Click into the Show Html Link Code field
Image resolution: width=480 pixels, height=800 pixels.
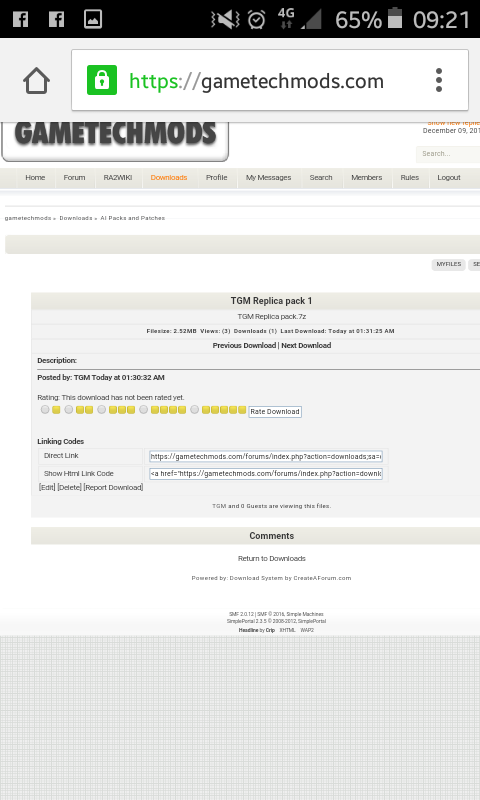click(266, 473)
